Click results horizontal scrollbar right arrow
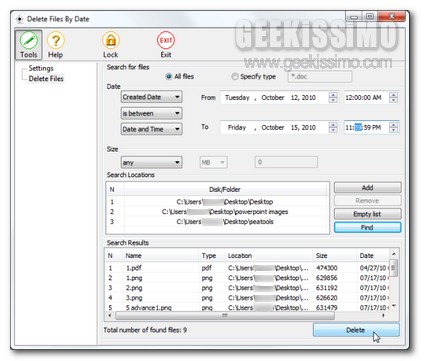Image resolution: width=424 pixels, height=361 pixels. (384, 315)
